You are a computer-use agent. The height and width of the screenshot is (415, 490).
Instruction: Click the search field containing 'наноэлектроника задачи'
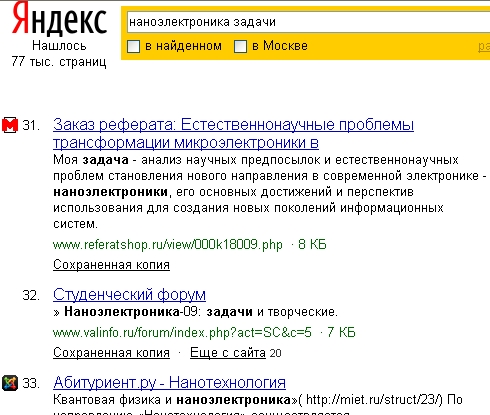(308, 22)
